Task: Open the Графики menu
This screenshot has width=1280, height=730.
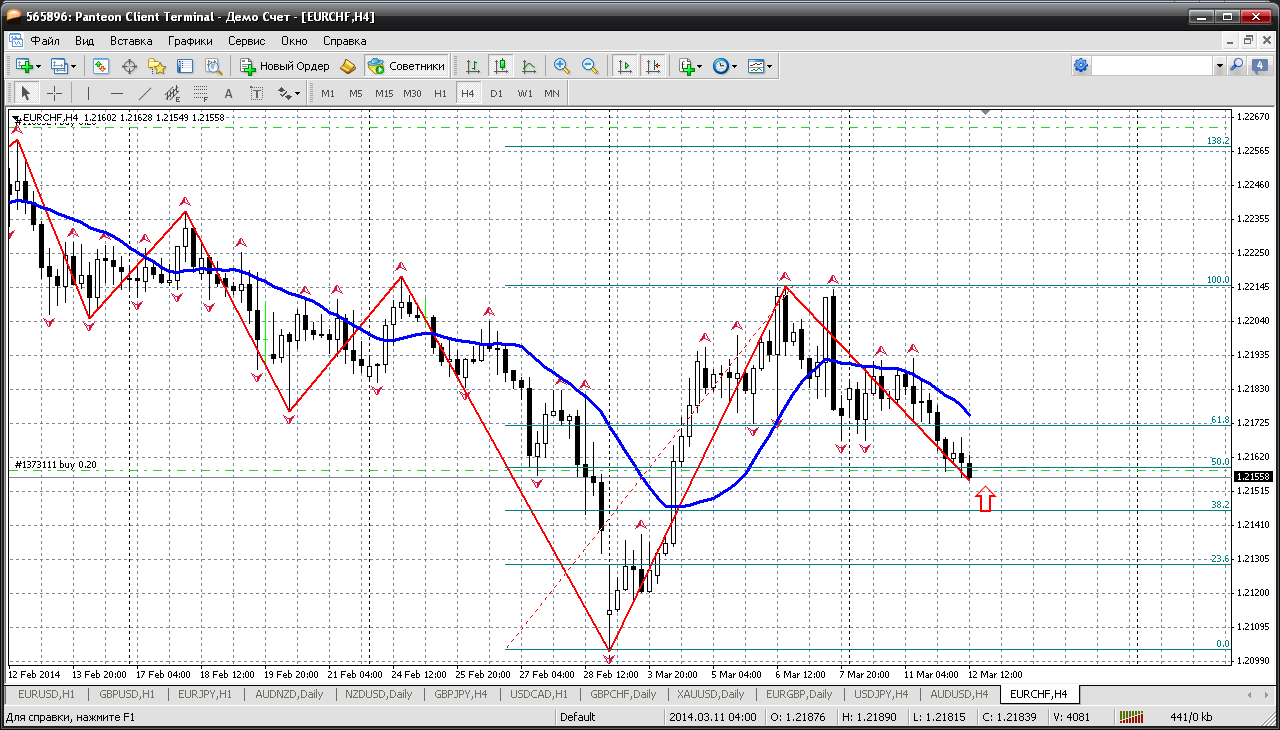Action: 190,41
